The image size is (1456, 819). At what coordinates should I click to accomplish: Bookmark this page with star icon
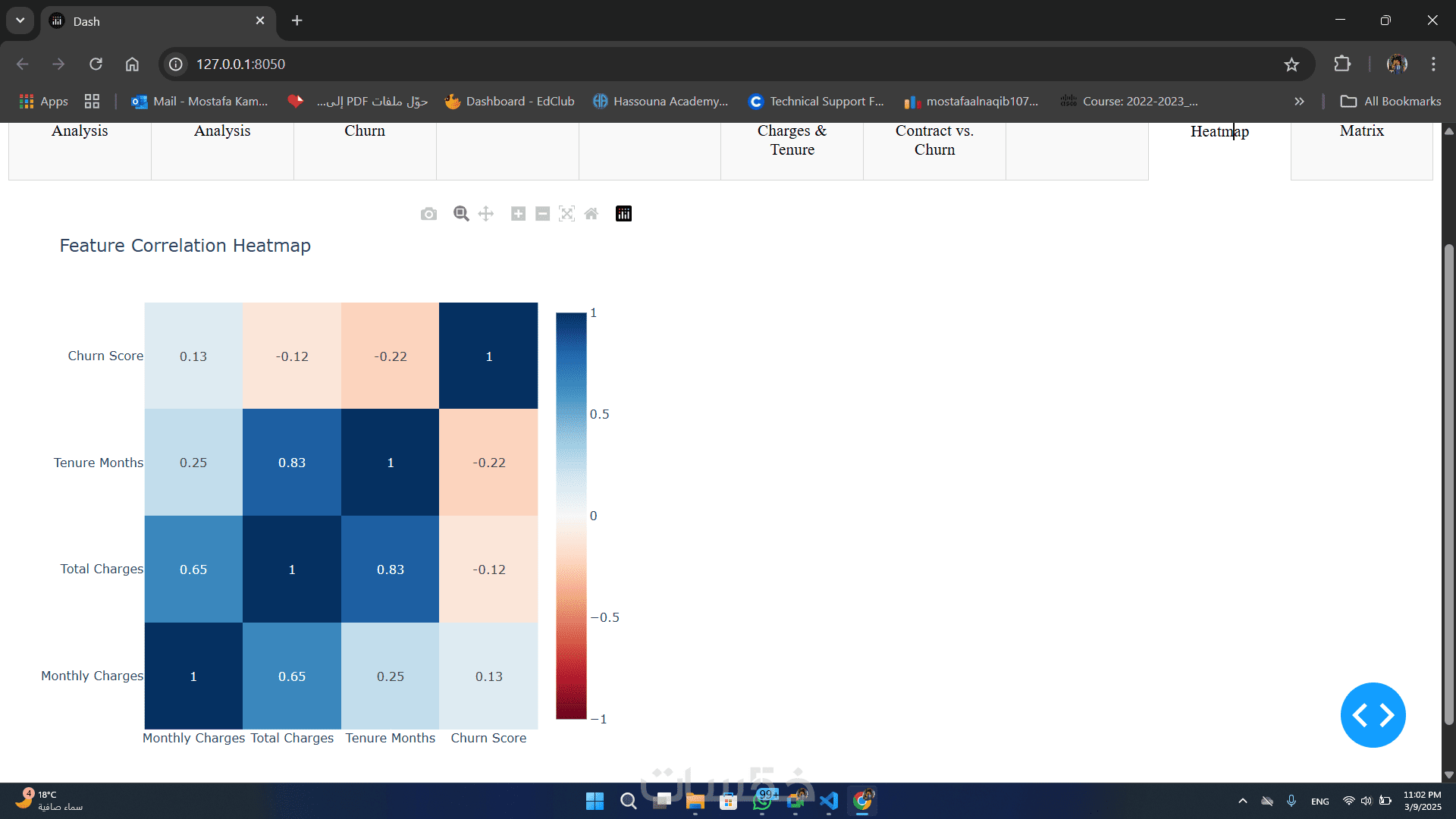1291,64
